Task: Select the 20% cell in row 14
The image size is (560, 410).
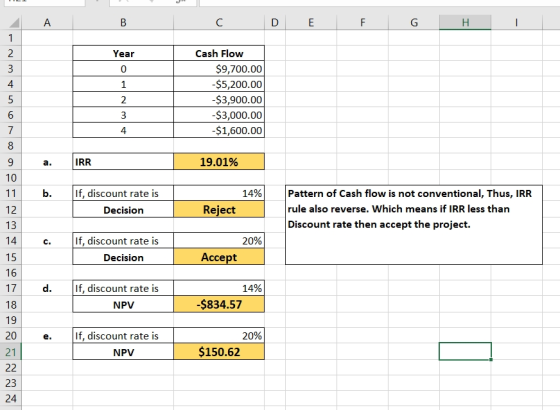Action: (x=219, y=241)
